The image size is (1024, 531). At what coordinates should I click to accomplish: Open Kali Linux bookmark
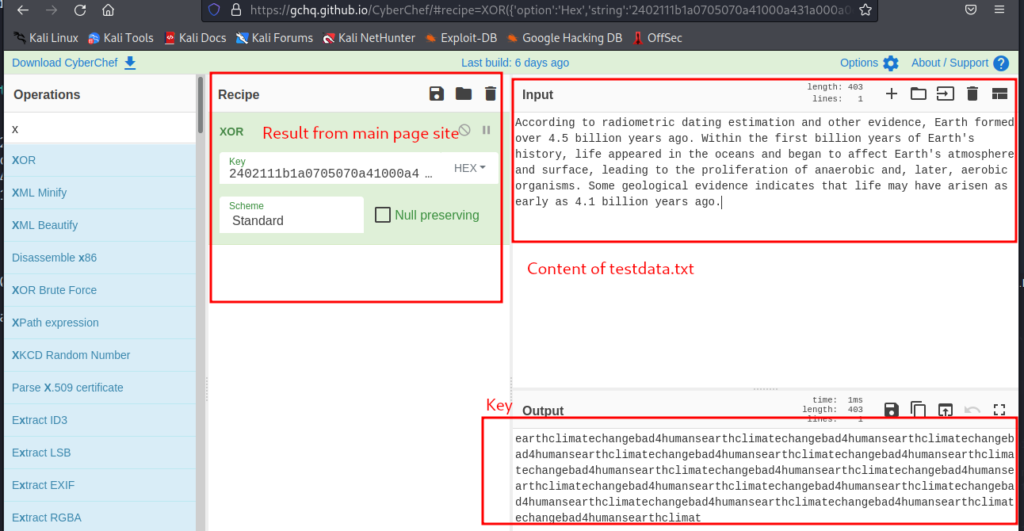coord(46,38)
